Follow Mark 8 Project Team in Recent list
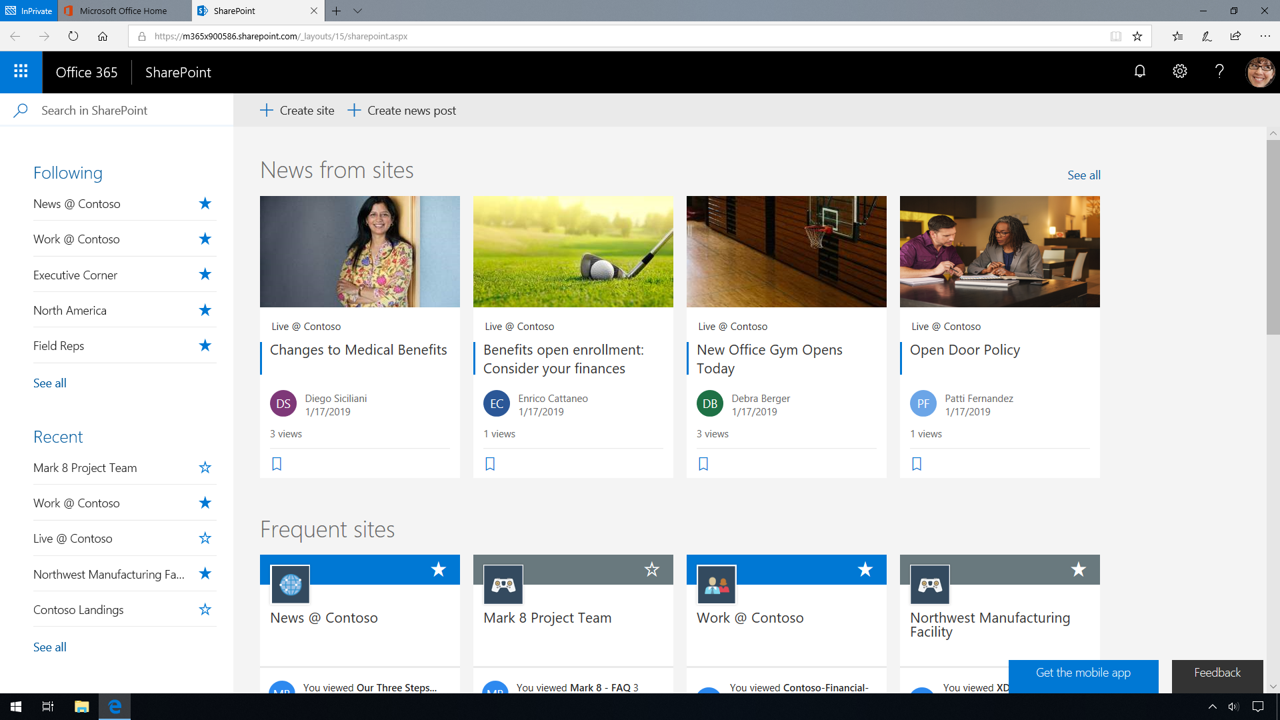 205,468
